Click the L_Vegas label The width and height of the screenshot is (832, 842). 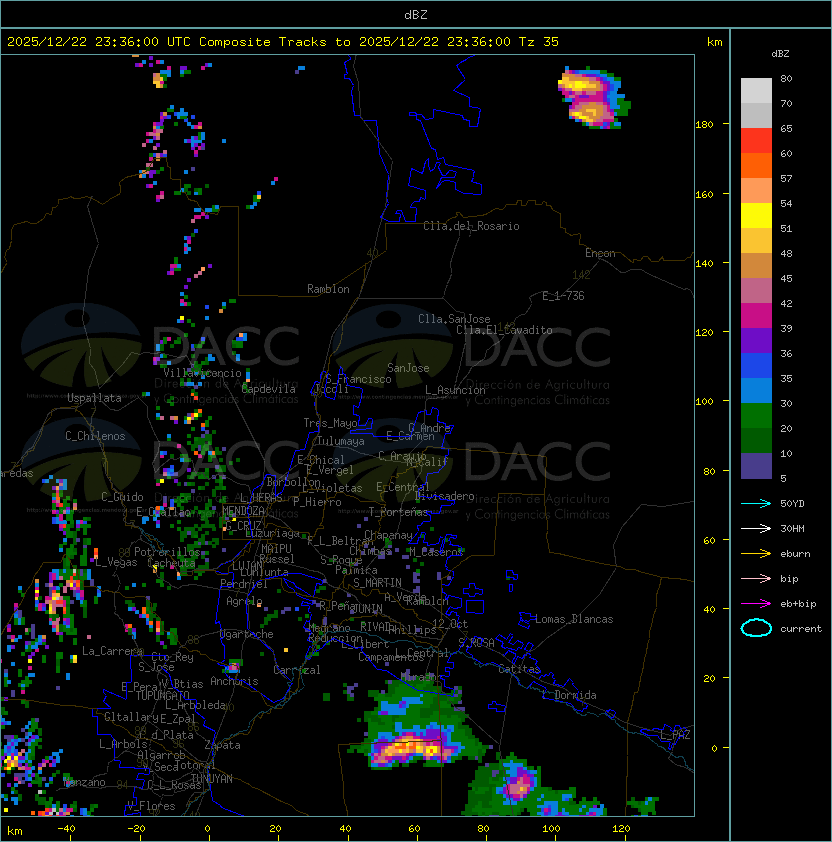pos(116,562)
